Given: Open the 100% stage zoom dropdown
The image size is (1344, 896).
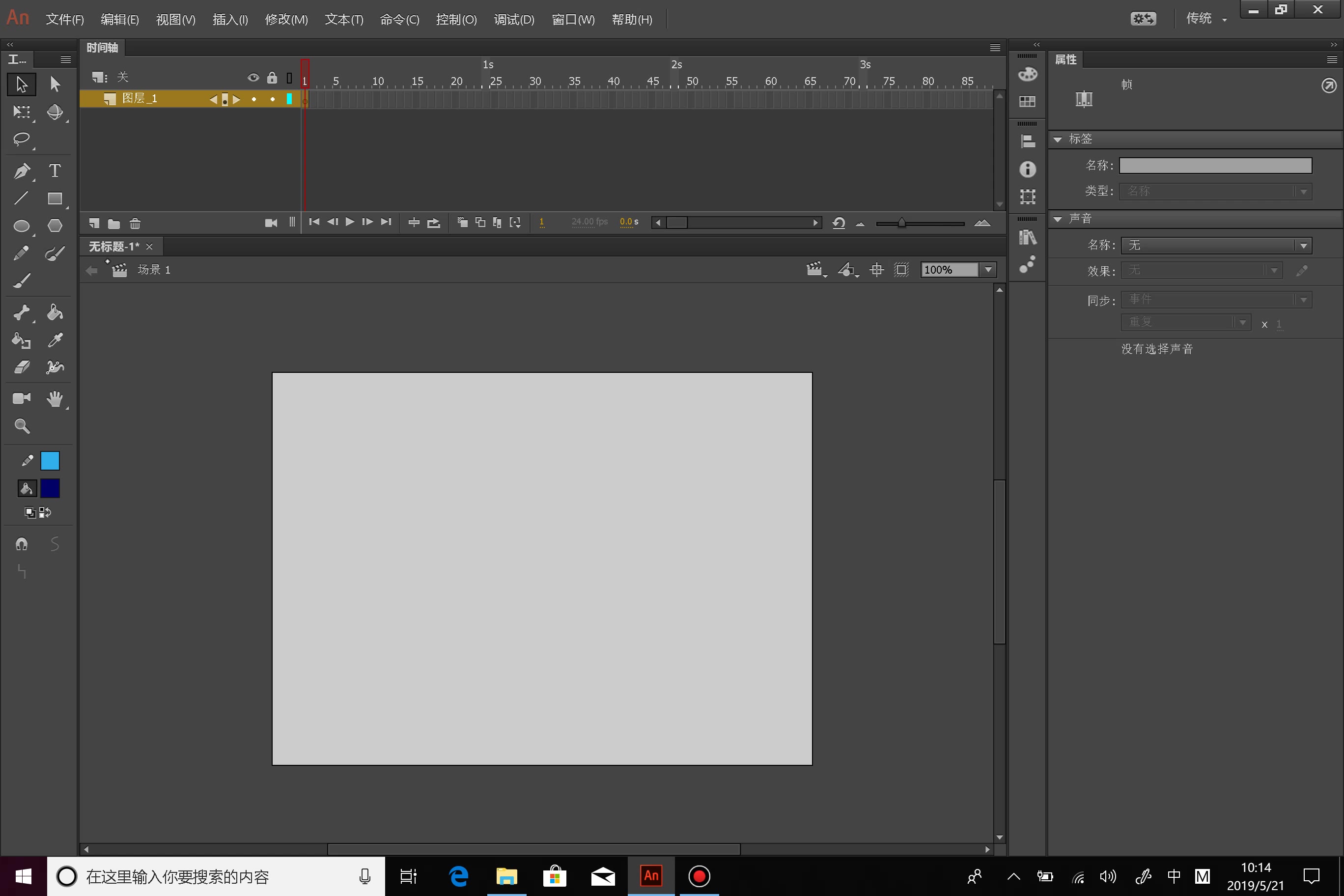Looking at the screenshot, I should pos(988,270).
